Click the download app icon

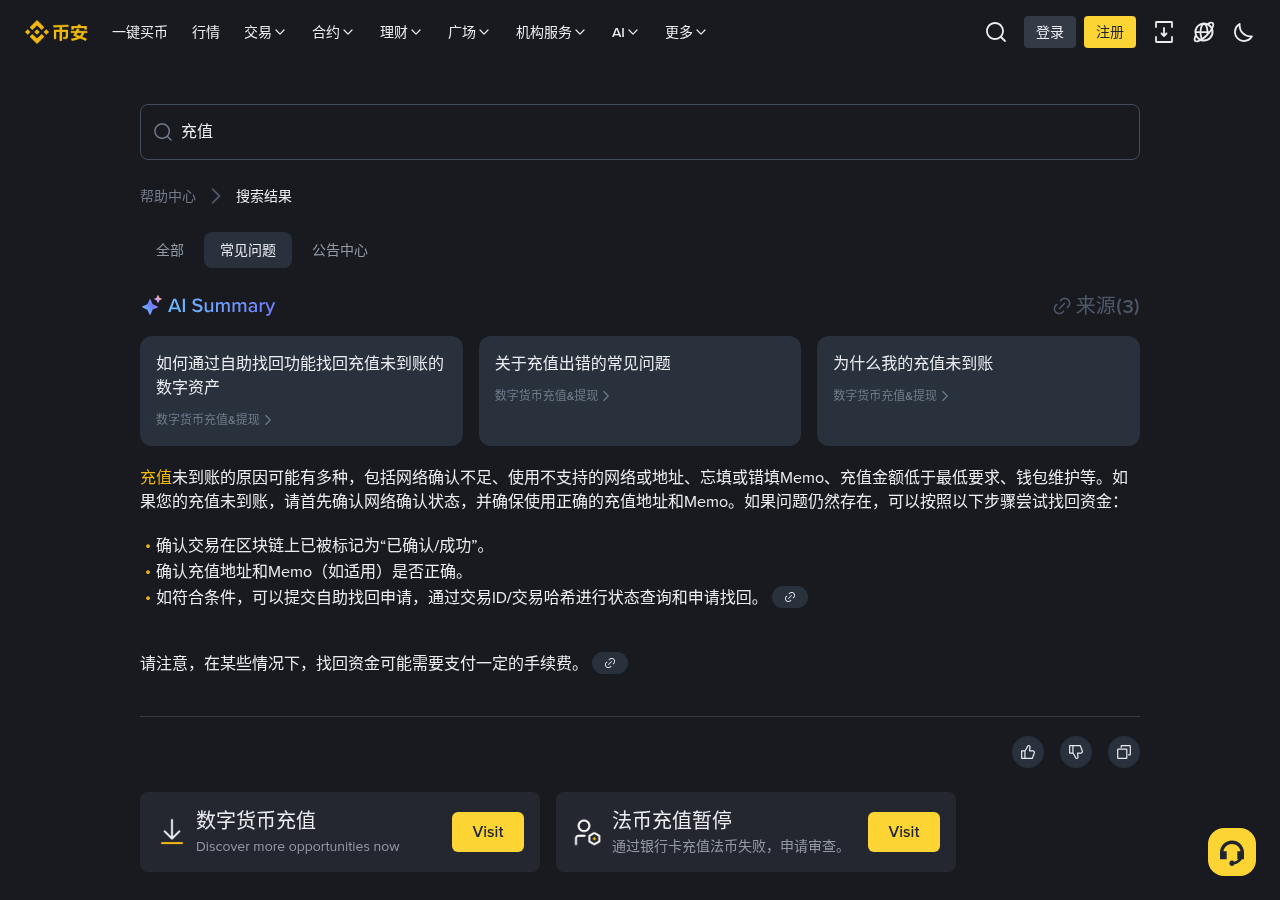[1164, 32]
